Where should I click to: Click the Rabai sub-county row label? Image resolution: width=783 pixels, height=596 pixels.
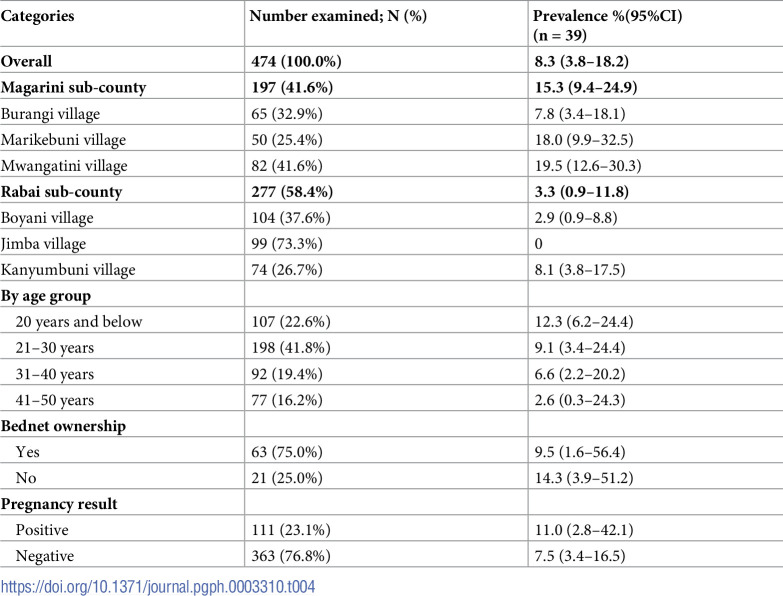pyautogui.click(x=61, y=192)
